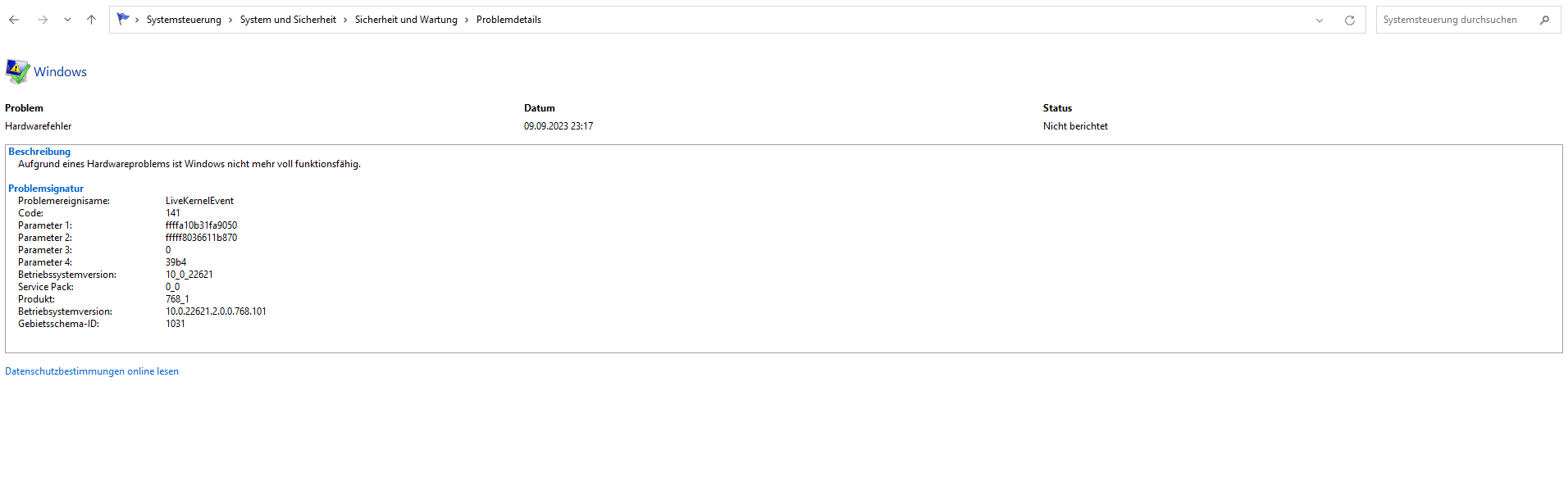The width and height of the screenshot is (1568, 491).
Task: Open the address bar history dropdown
Action: [1320, 20]
